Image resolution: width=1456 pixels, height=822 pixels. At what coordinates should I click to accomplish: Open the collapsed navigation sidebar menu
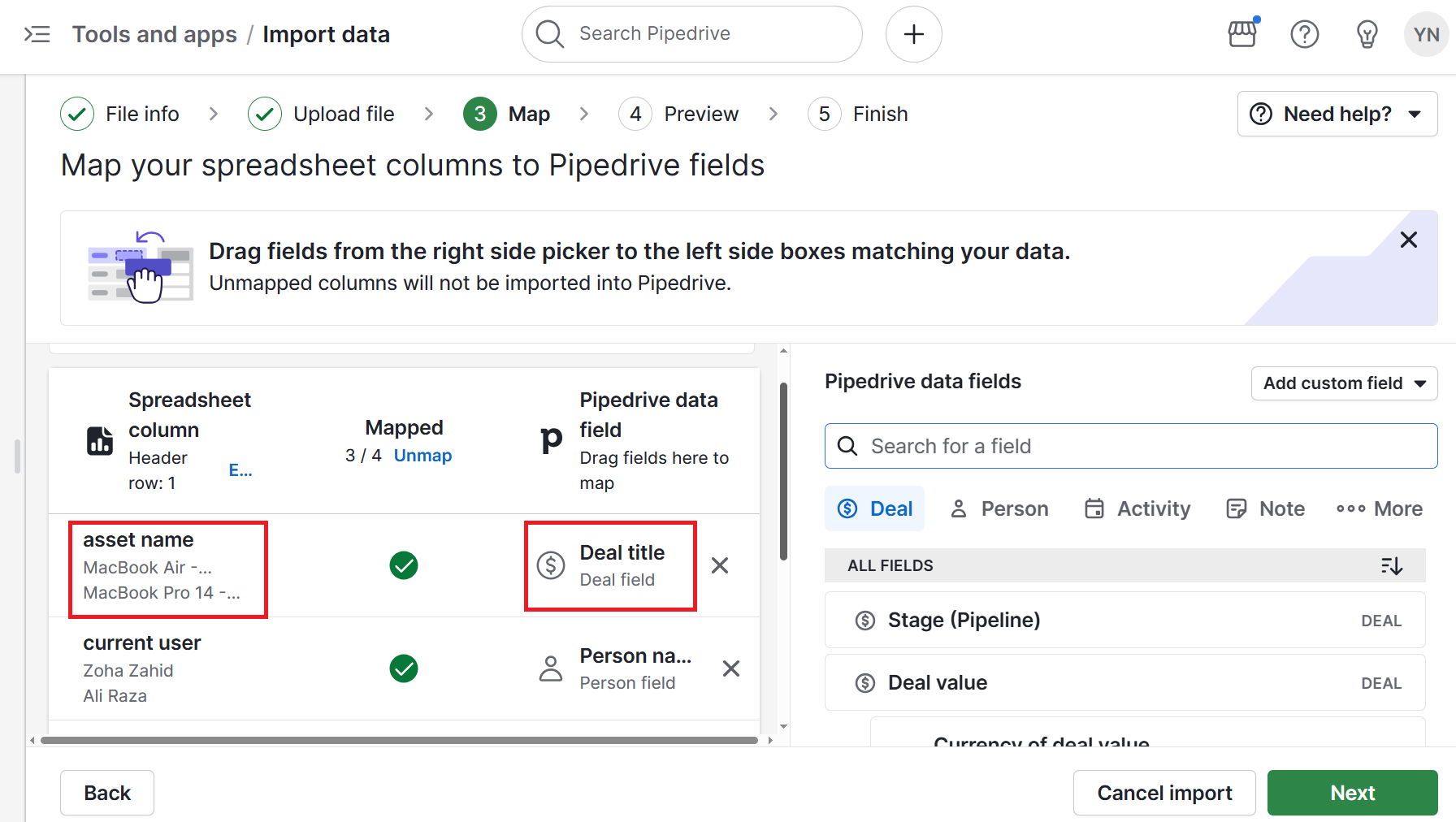point(37,34)
